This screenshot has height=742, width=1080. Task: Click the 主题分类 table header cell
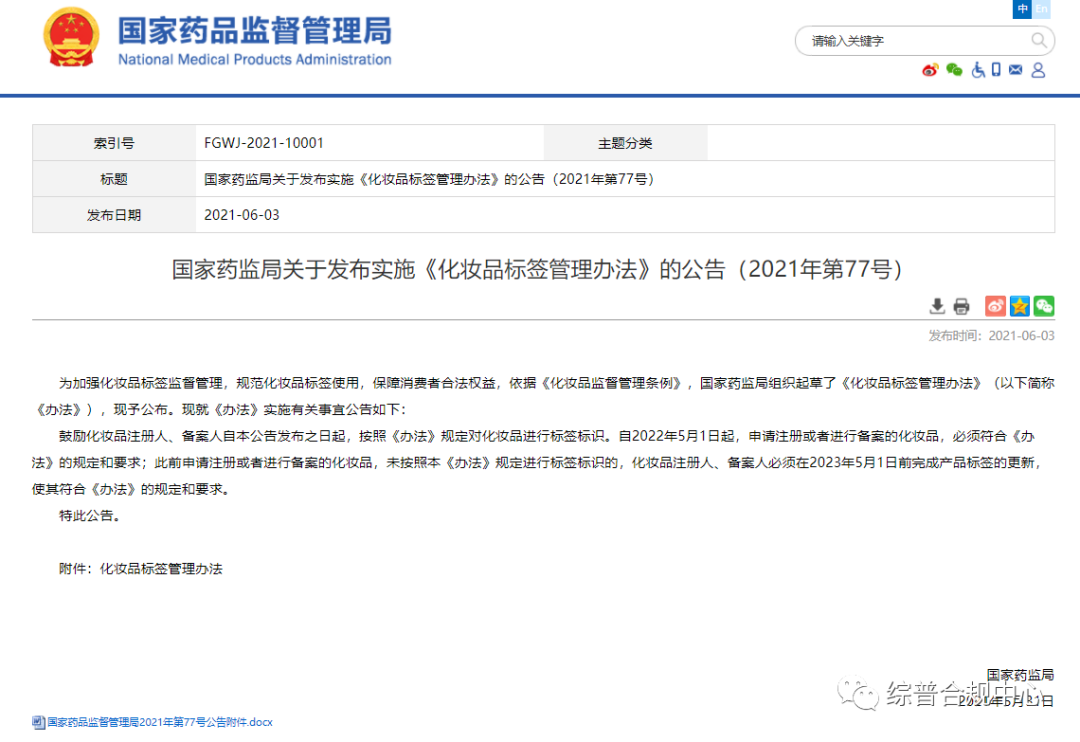[x=625, y=143]
